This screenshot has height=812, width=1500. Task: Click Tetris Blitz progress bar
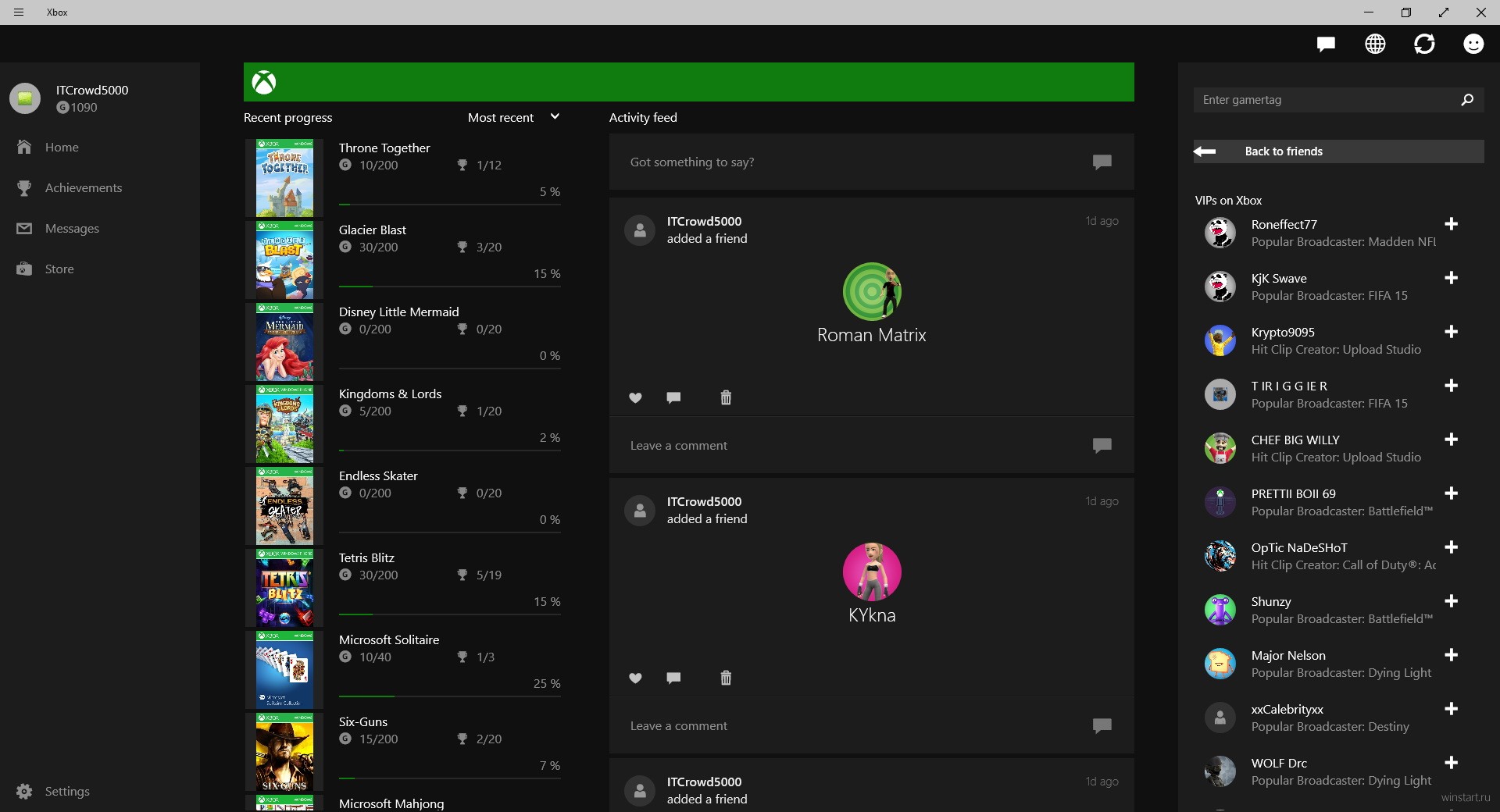450,614
